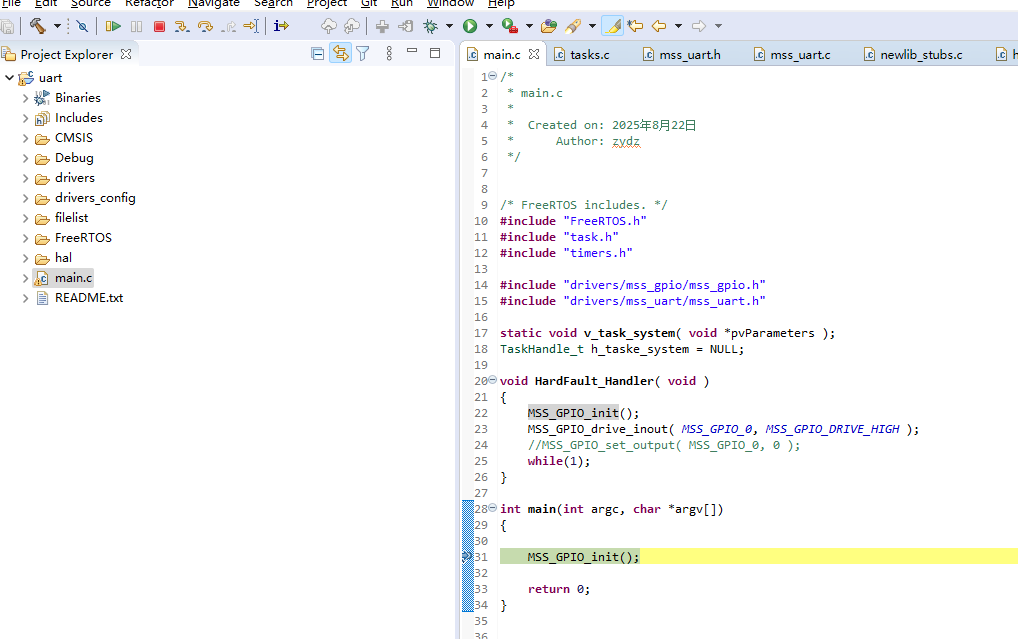Viewport: 1018px width, 639px height.
Task: Click the gray plus toolbar icon
Action: pyautogui.click(x=382, y=26)
